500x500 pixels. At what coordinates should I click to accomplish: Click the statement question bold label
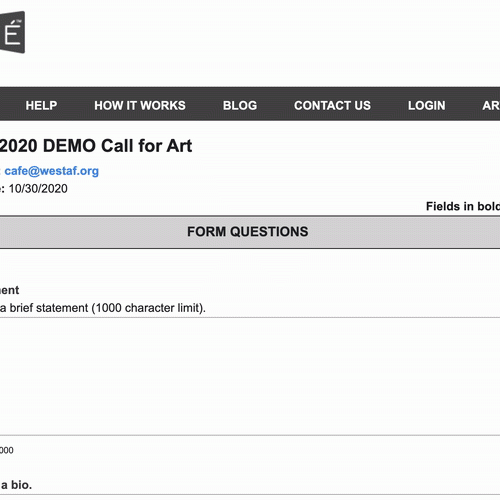(x=10, y=290)
